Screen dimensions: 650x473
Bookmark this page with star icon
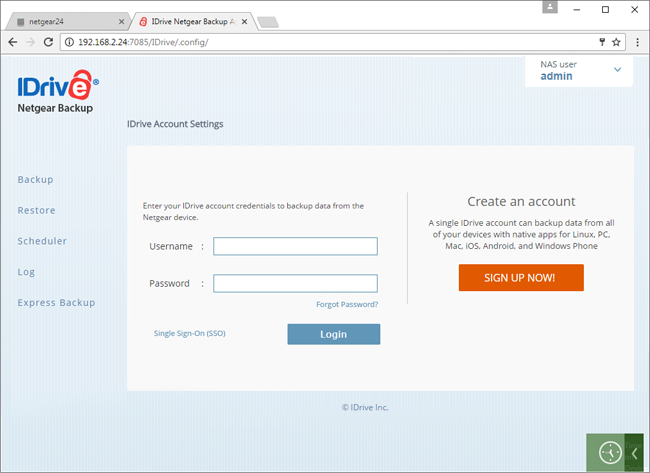[x=616, y=42]
